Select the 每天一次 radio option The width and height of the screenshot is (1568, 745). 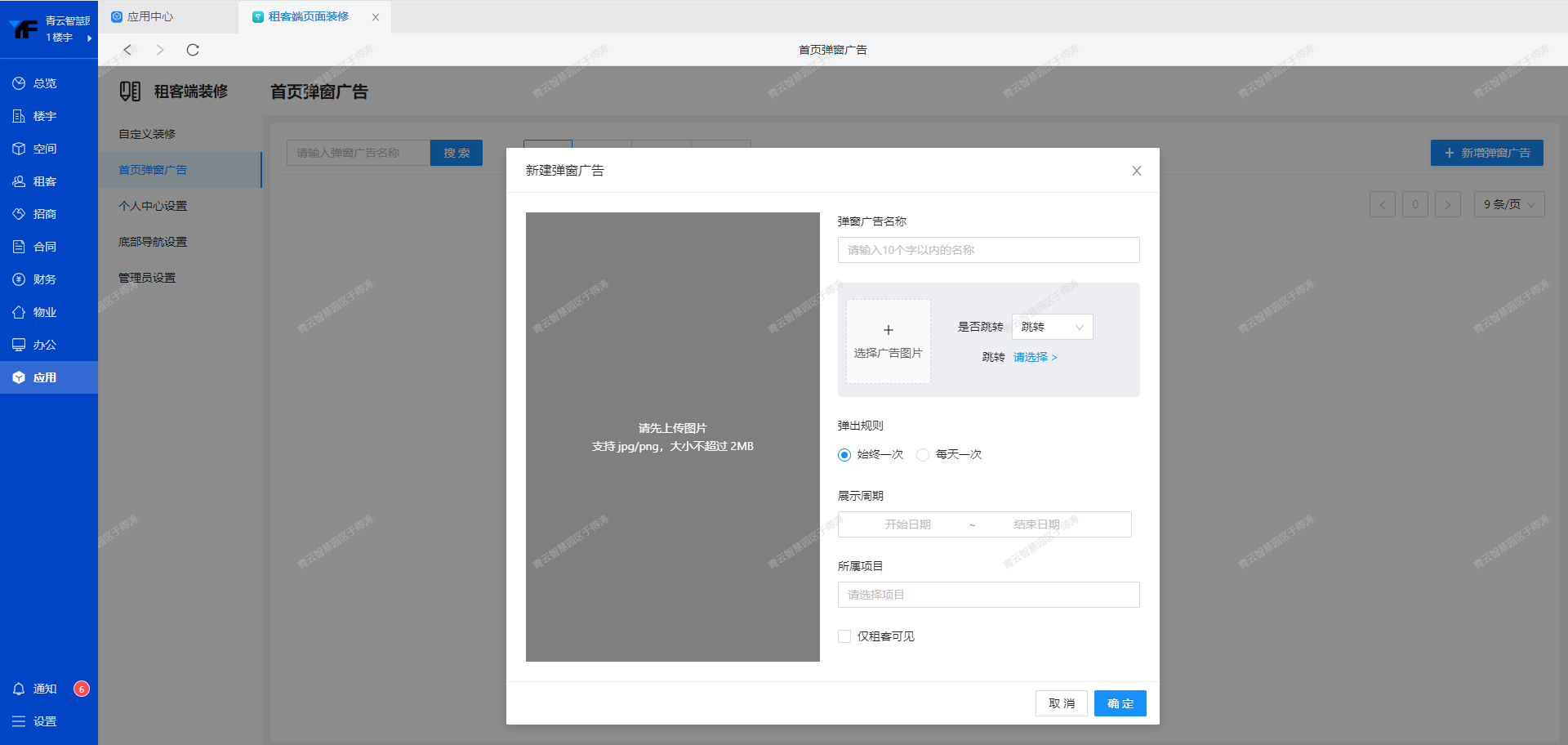click(x=923, y=455)
